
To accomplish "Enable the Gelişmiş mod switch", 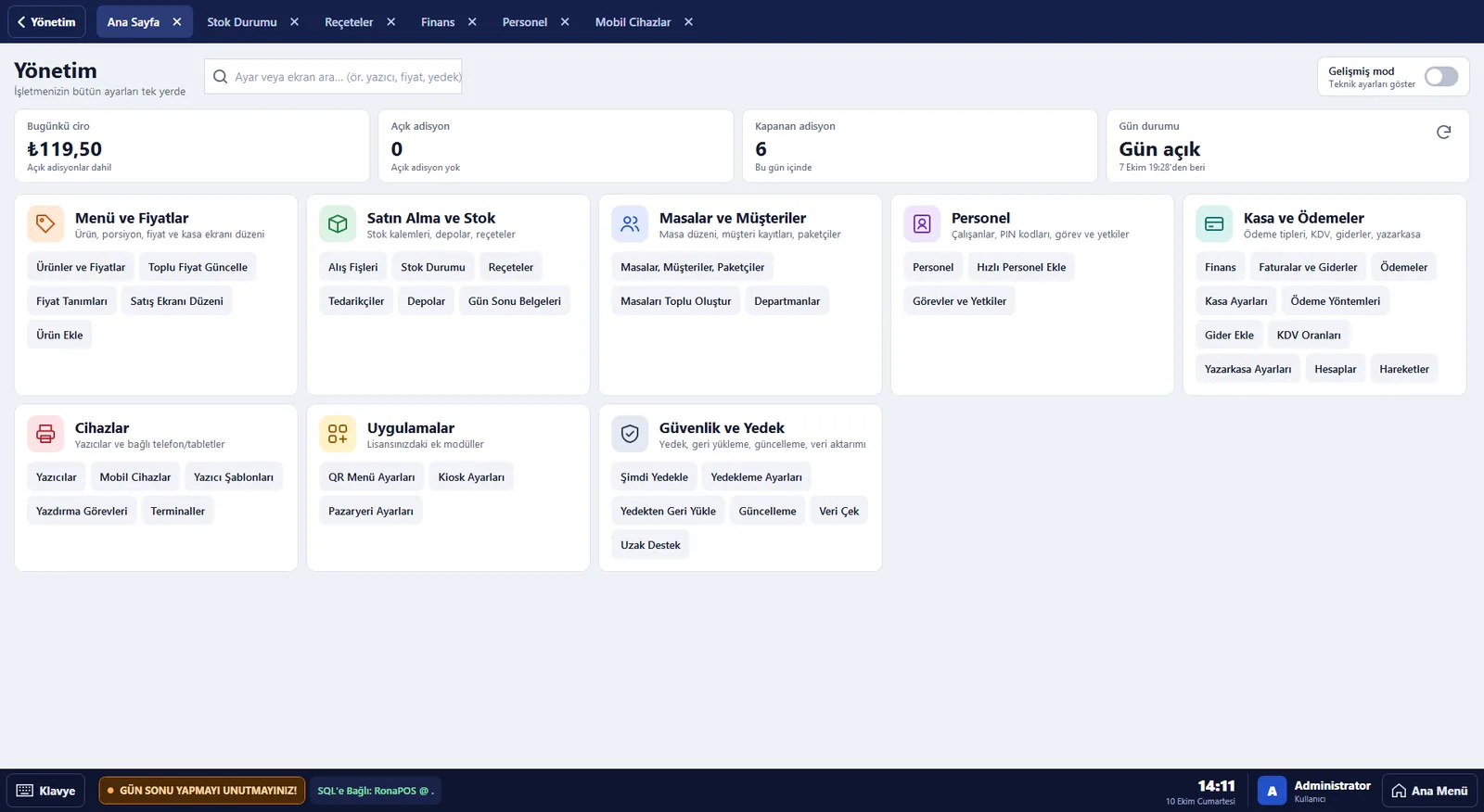I will click(x=1441, y=77).
